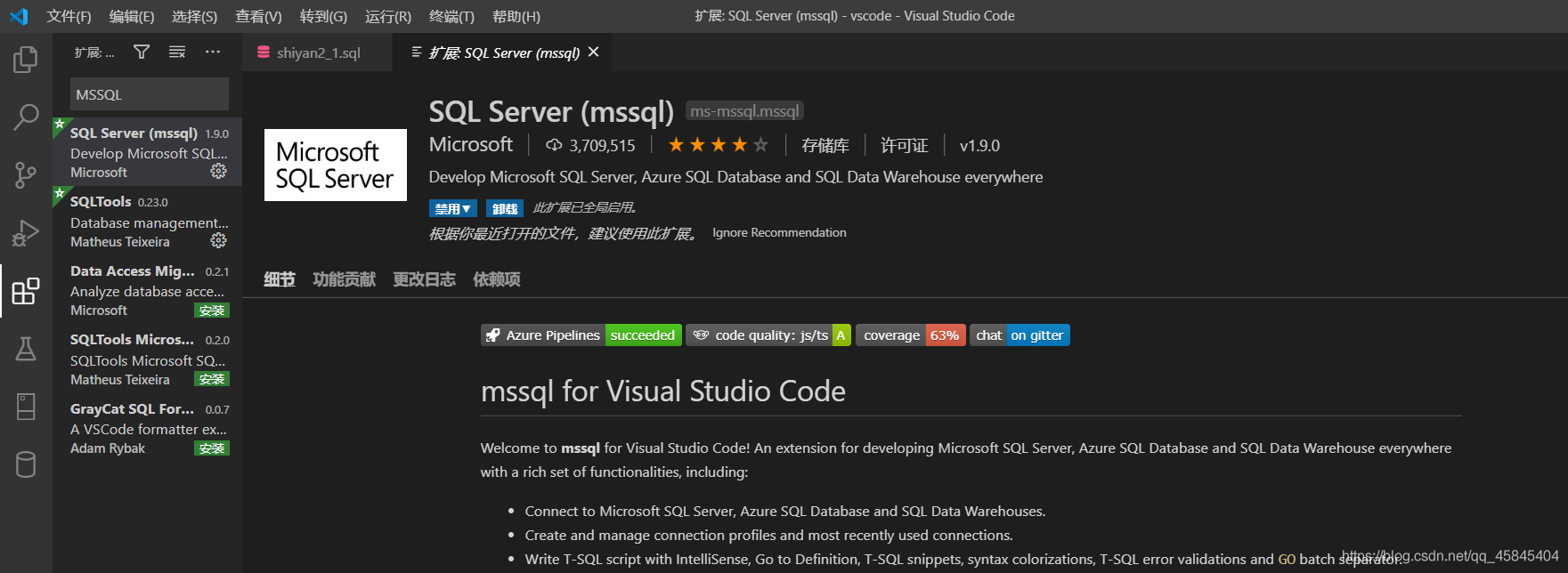Open the Source Control view icon
This screenshot has height=573, width=1568.
(x=26, y=174)
